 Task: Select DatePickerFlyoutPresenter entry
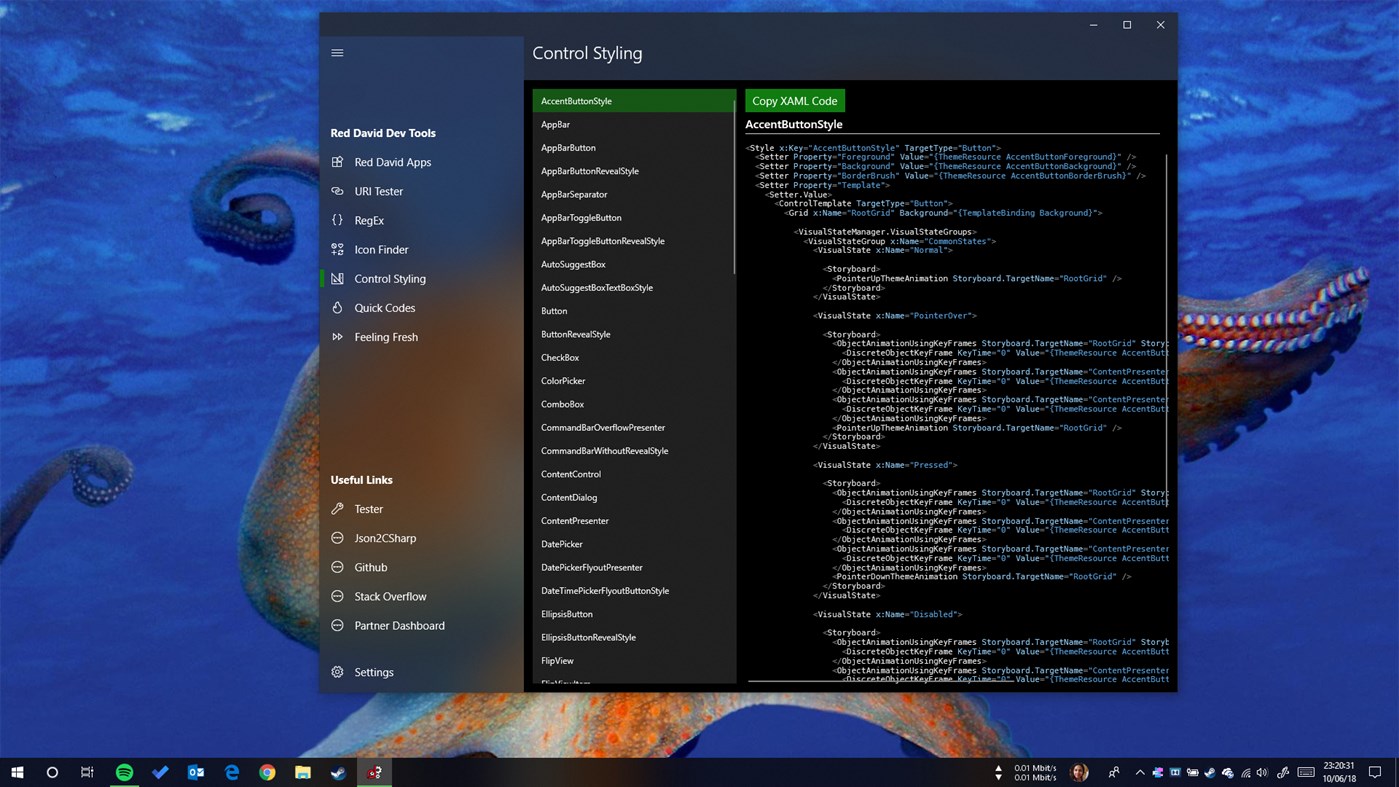pyautogui.click(x=634, y=568)
